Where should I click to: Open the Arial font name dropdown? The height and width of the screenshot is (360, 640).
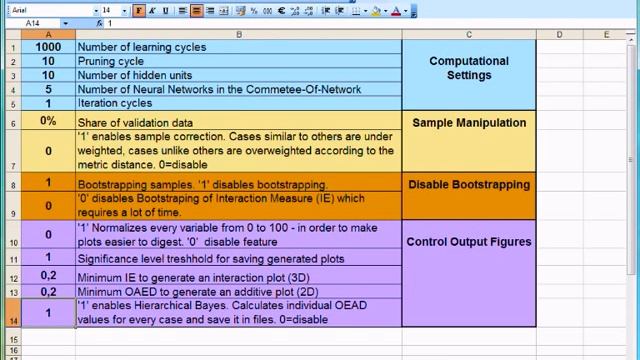click(96, 11)
